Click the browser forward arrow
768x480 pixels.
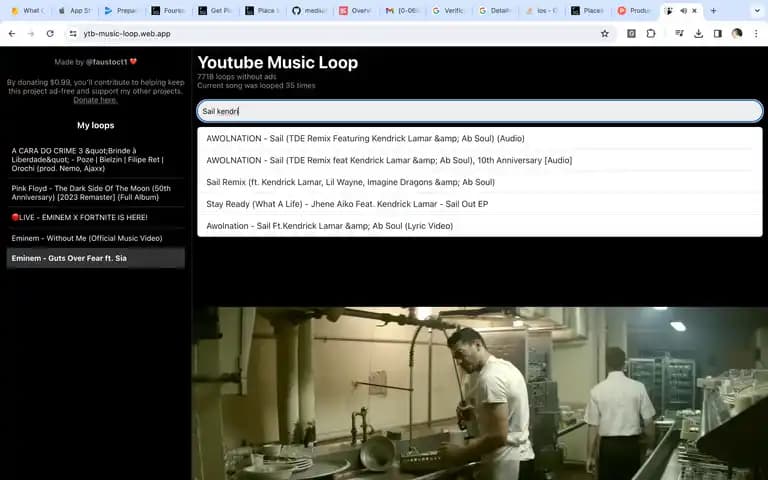click(31, 33)
